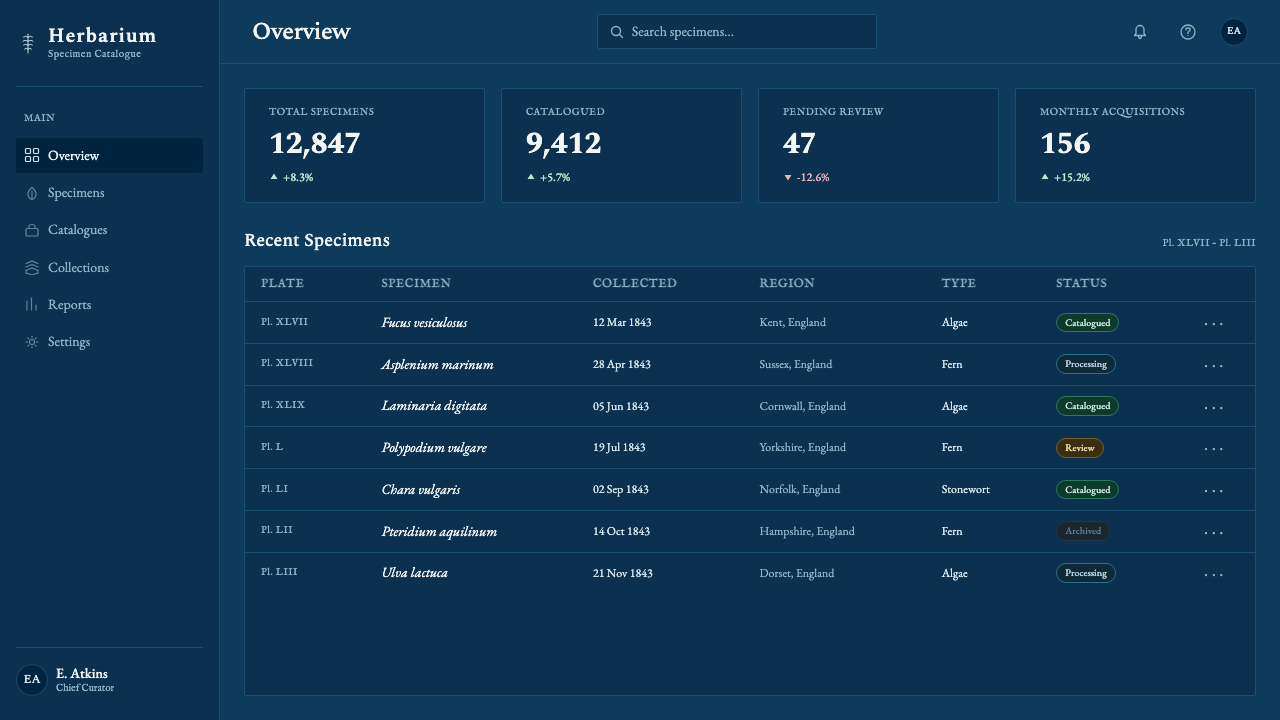The height and width of the screenshot is (720, 1280).
Task: Sort the table by the Collected column header
Action: pyautogui.click(x=635, y=283)
